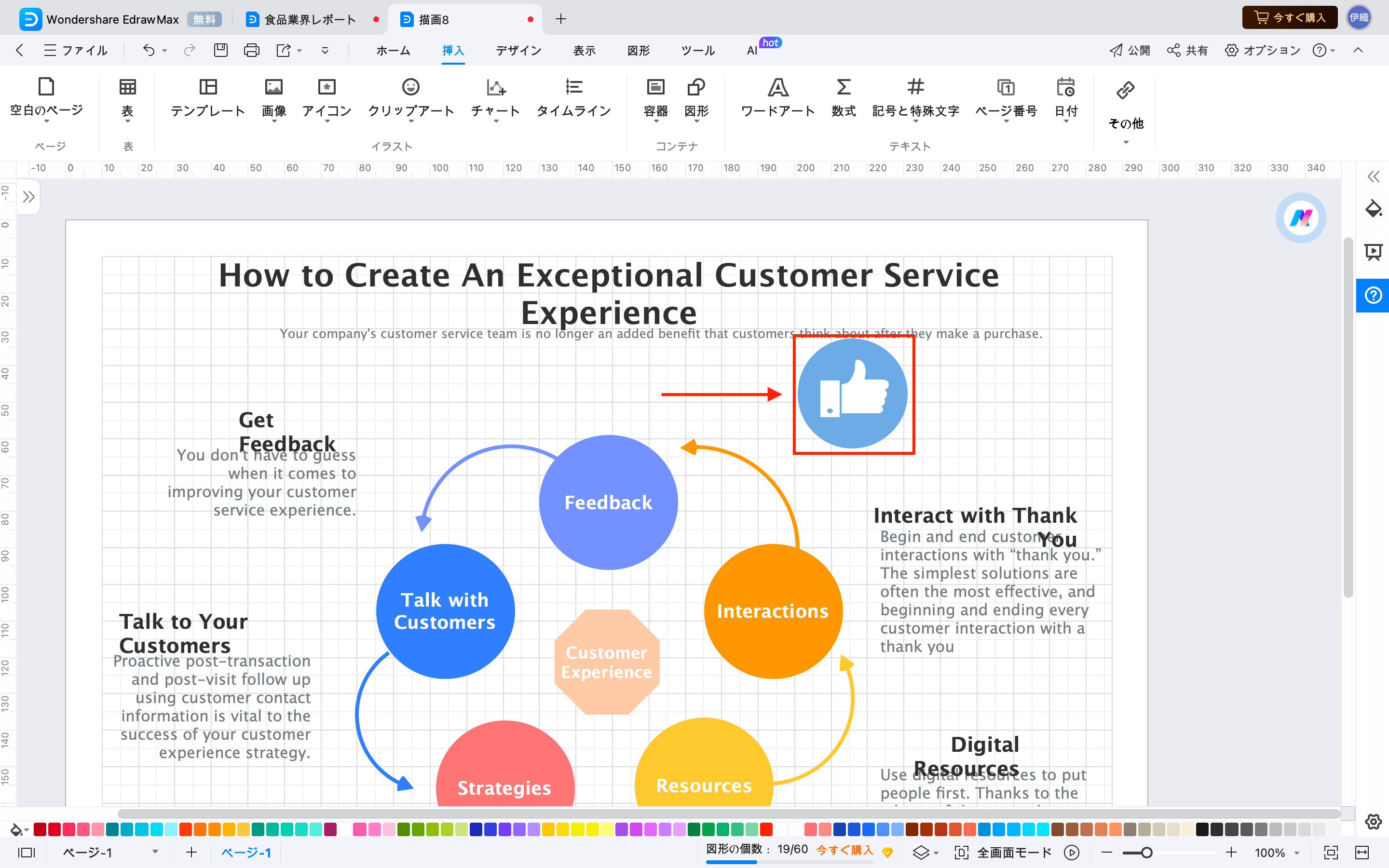Insert a 数式 formula
The image size is (1389, 868).
[x=843, y=97]
